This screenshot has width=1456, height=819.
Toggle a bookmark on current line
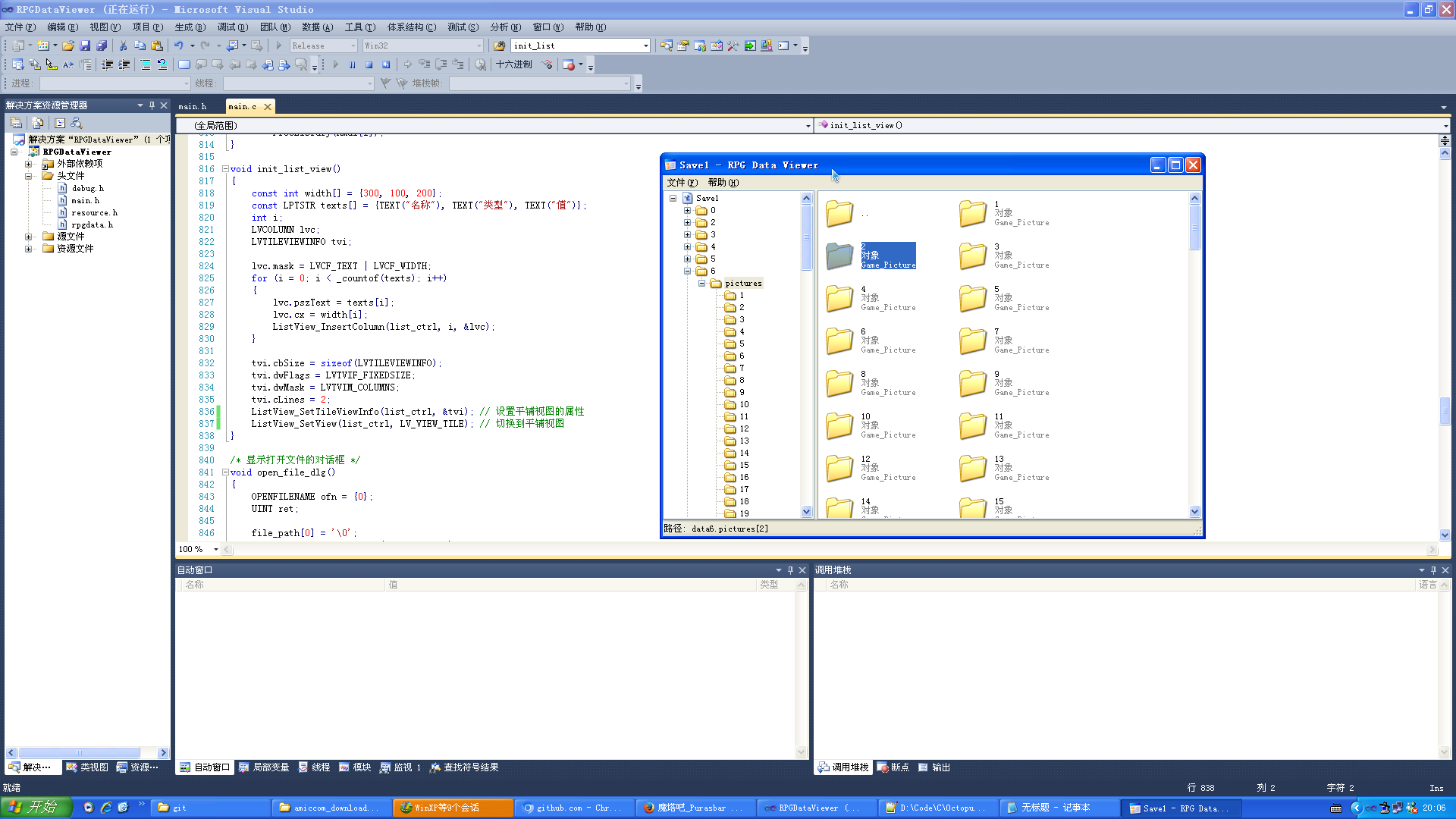pyautogui.click(x=184, y=64)
